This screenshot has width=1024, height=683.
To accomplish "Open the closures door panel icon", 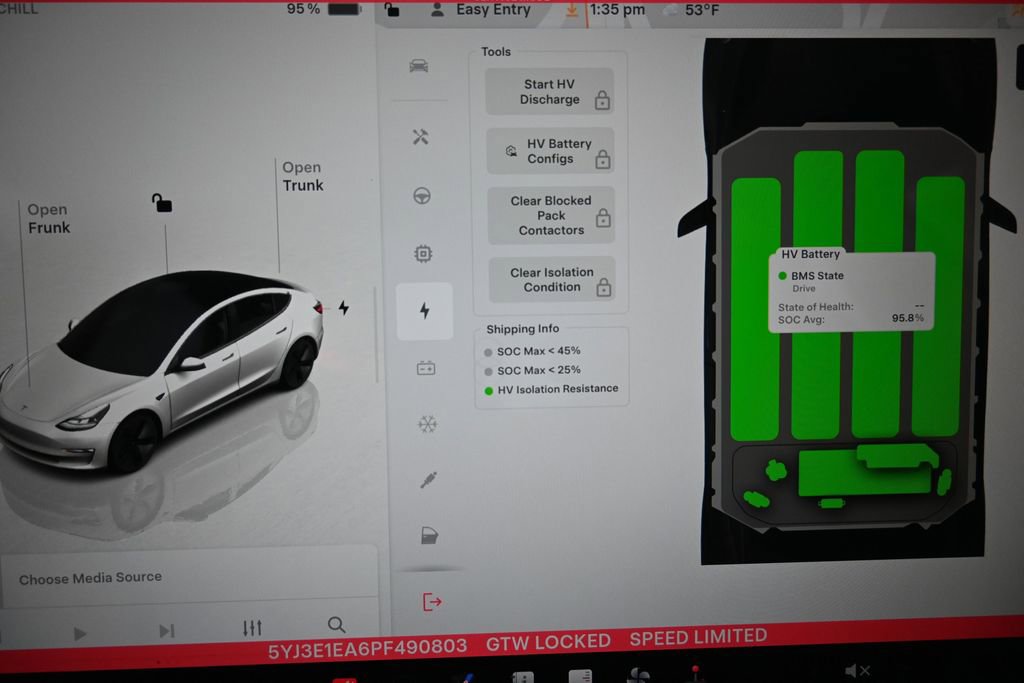I will (430, 534).
